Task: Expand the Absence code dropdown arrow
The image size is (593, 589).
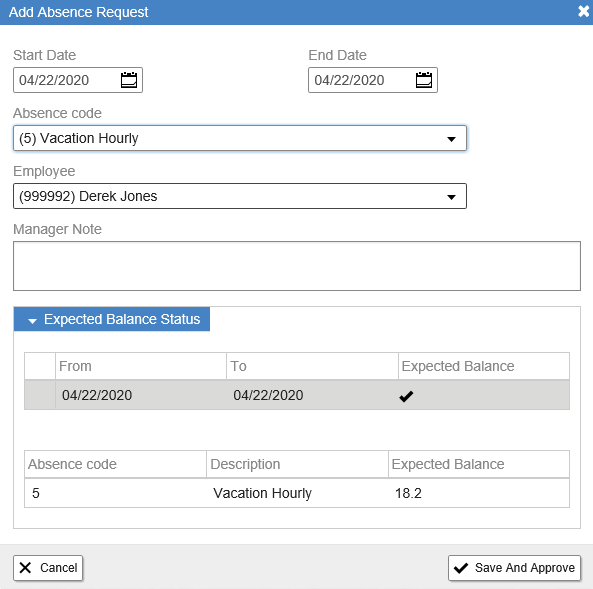Action: [451, 139]
